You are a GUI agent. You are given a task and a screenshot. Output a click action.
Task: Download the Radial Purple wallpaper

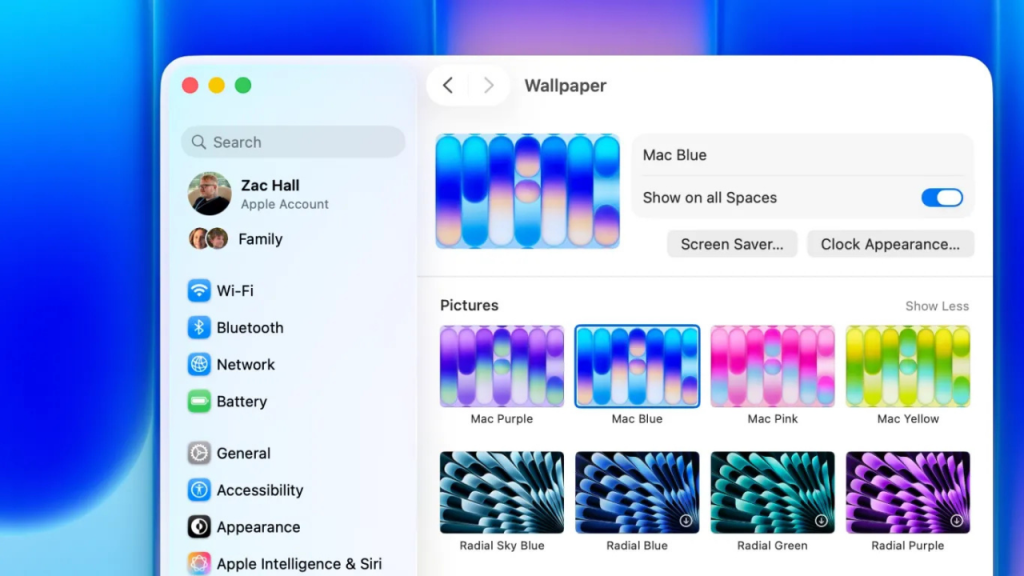(956, 521)
